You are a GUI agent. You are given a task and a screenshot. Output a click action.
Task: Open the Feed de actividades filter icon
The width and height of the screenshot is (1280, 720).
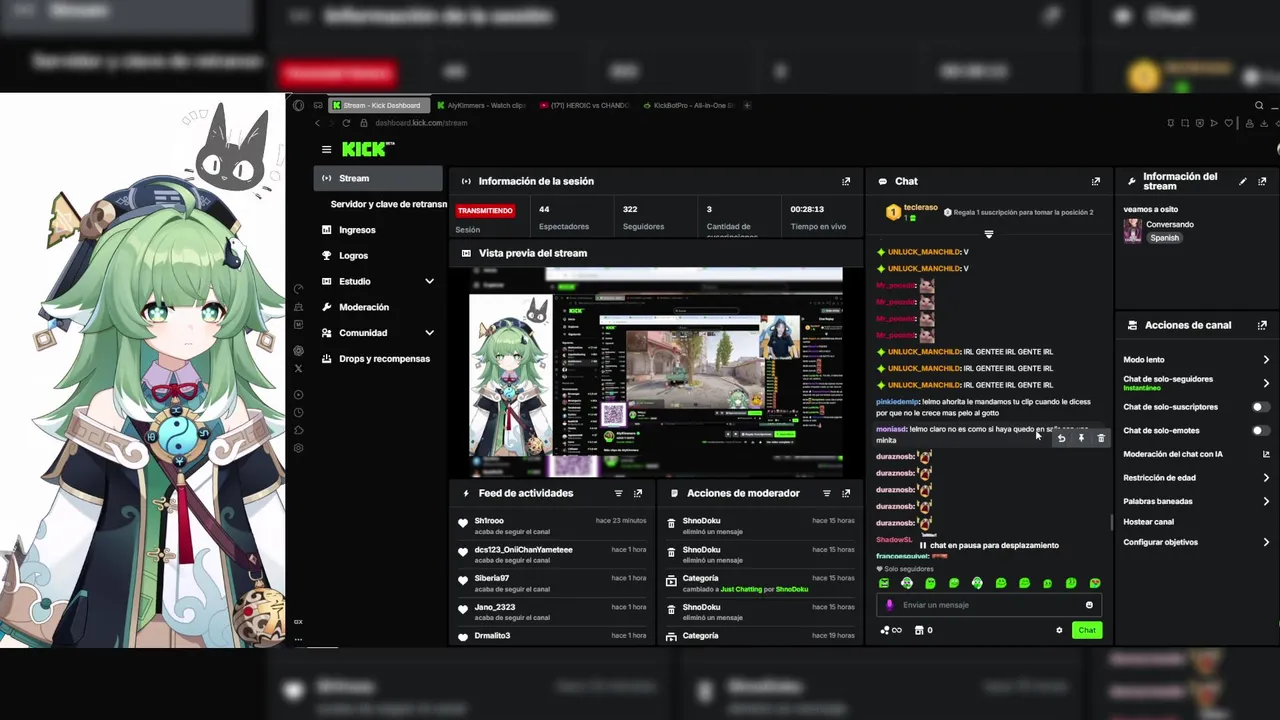(618, 493)
